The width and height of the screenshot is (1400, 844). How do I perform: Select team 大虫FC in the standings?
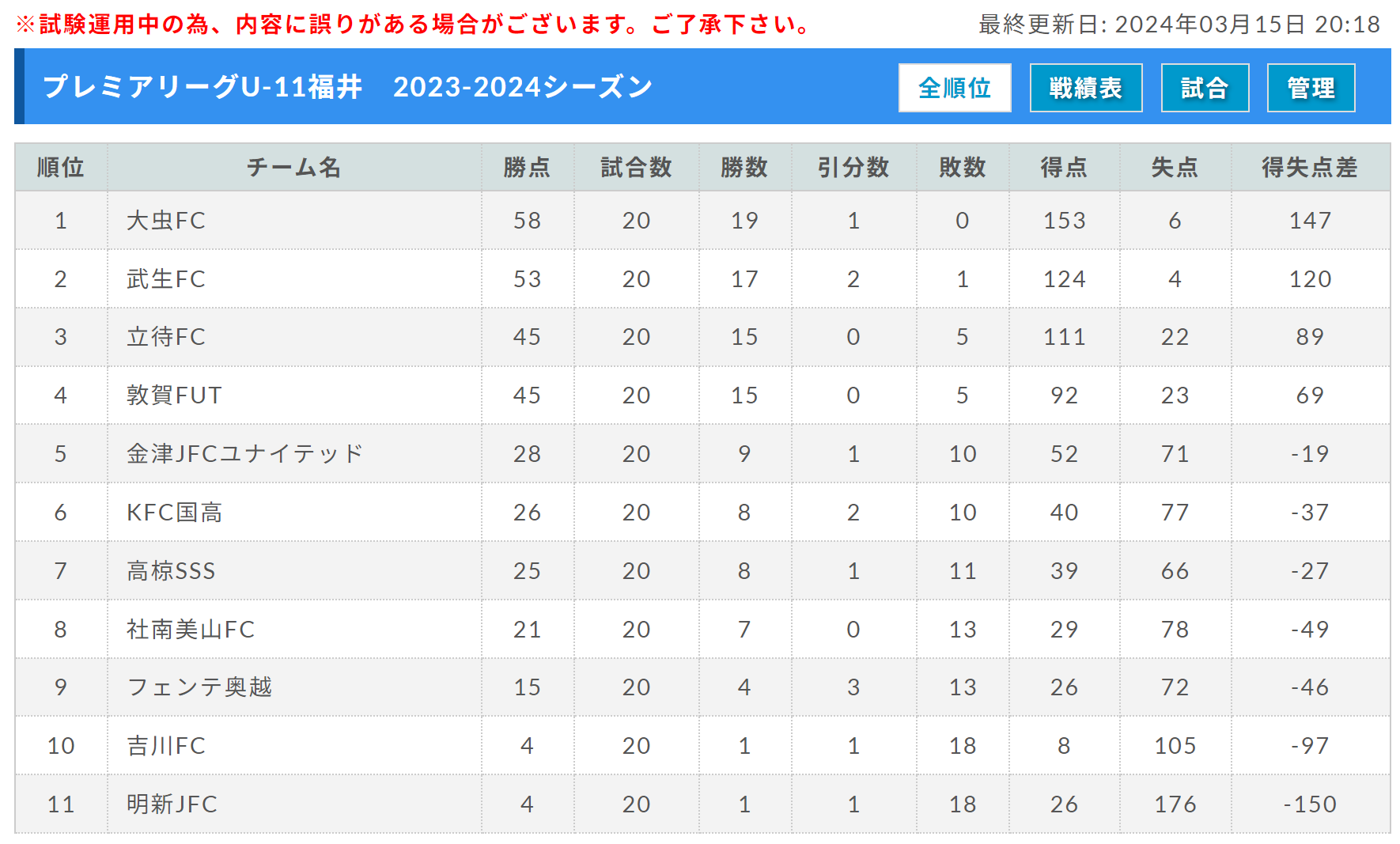click(166, 221)
